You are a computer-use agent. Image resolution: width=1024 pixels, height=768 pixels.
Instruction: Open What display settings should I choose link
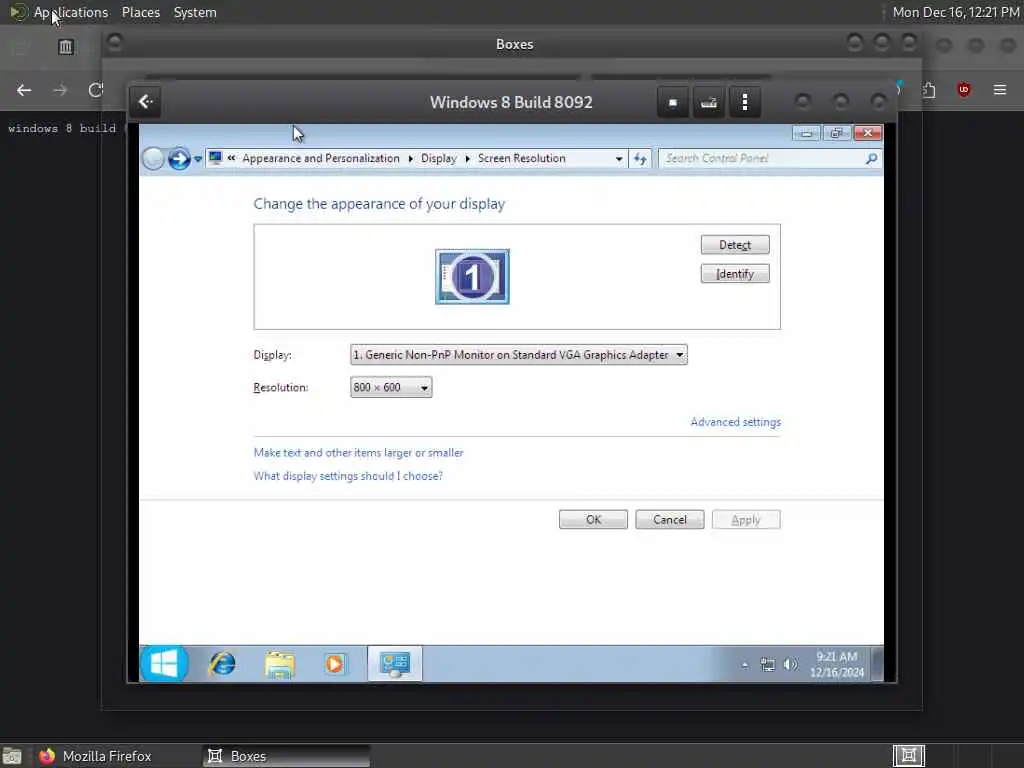tap(348, 476)
